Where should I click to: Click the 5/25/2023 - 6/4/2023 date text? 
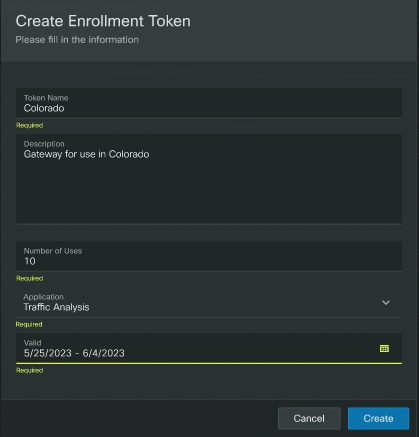coord(74,353)
